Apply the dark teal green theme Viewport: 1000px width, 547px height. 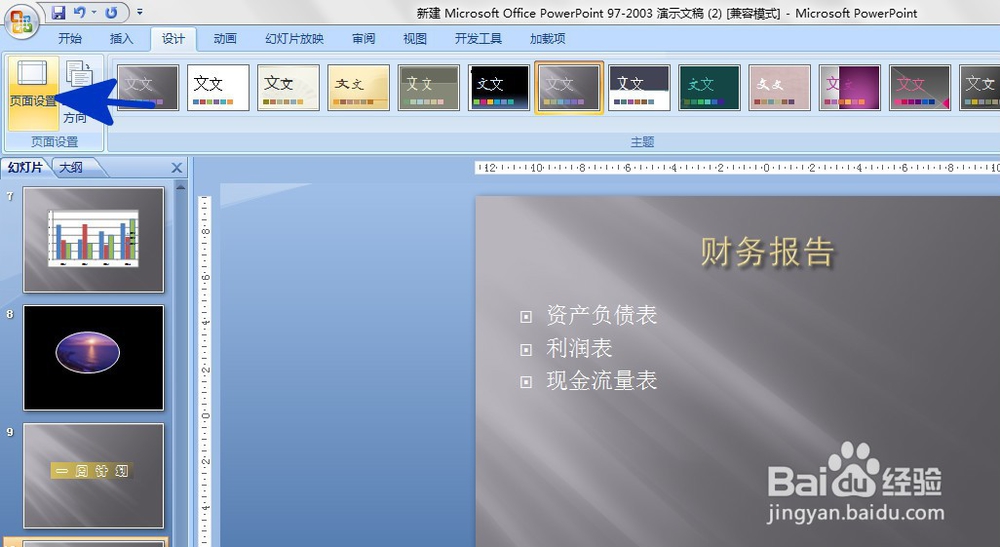click(x=709, y=87)
